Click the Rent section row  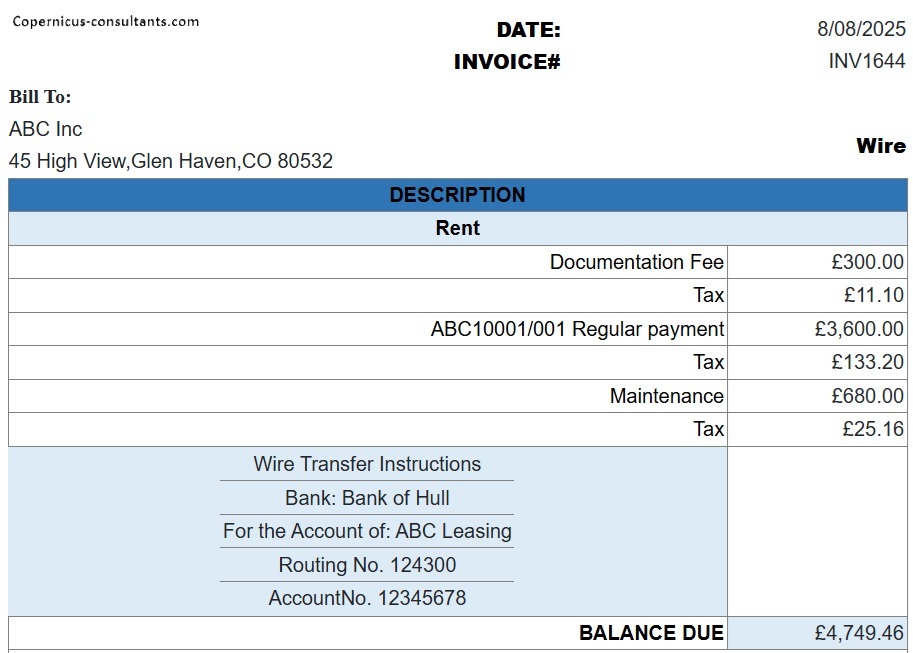457,228
